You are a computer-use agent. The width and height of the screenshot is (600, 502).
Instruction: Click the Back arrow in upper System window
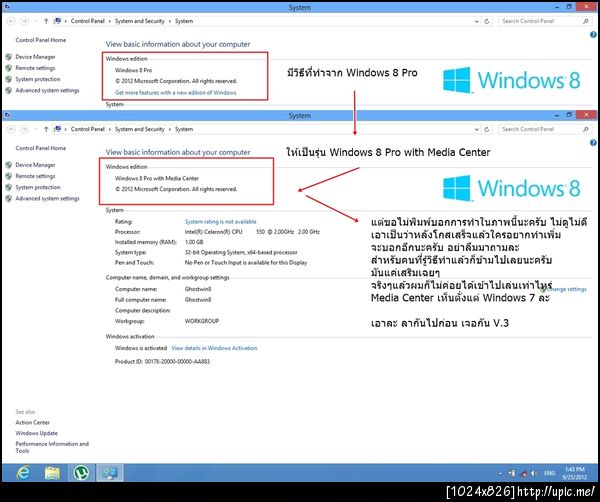click(x=11, y=21)
